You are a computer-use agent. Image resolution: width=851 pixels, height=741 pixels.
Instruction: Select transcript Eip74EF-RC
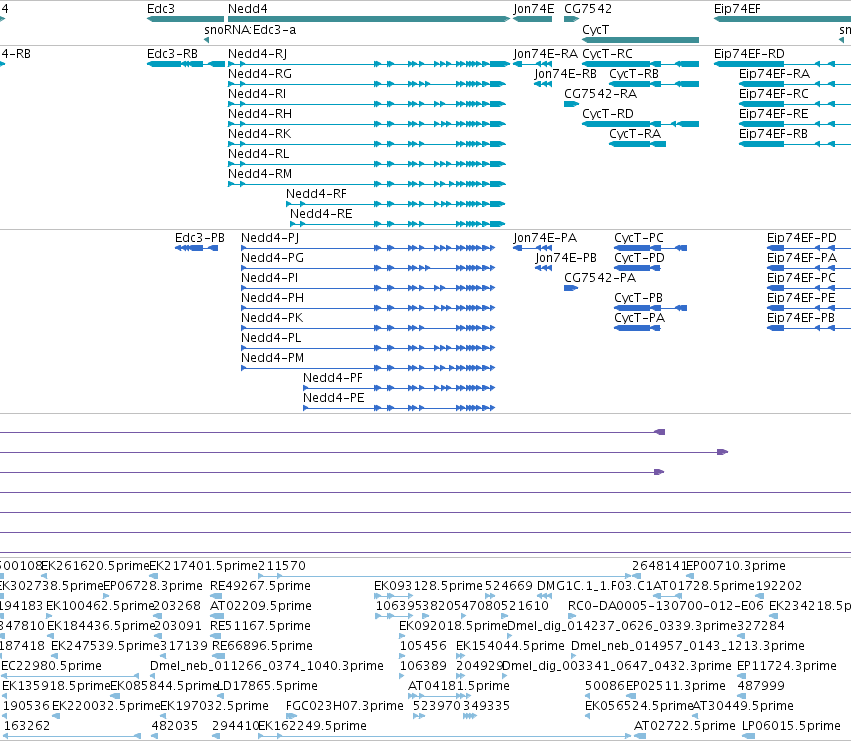click(x=773, y=94)
